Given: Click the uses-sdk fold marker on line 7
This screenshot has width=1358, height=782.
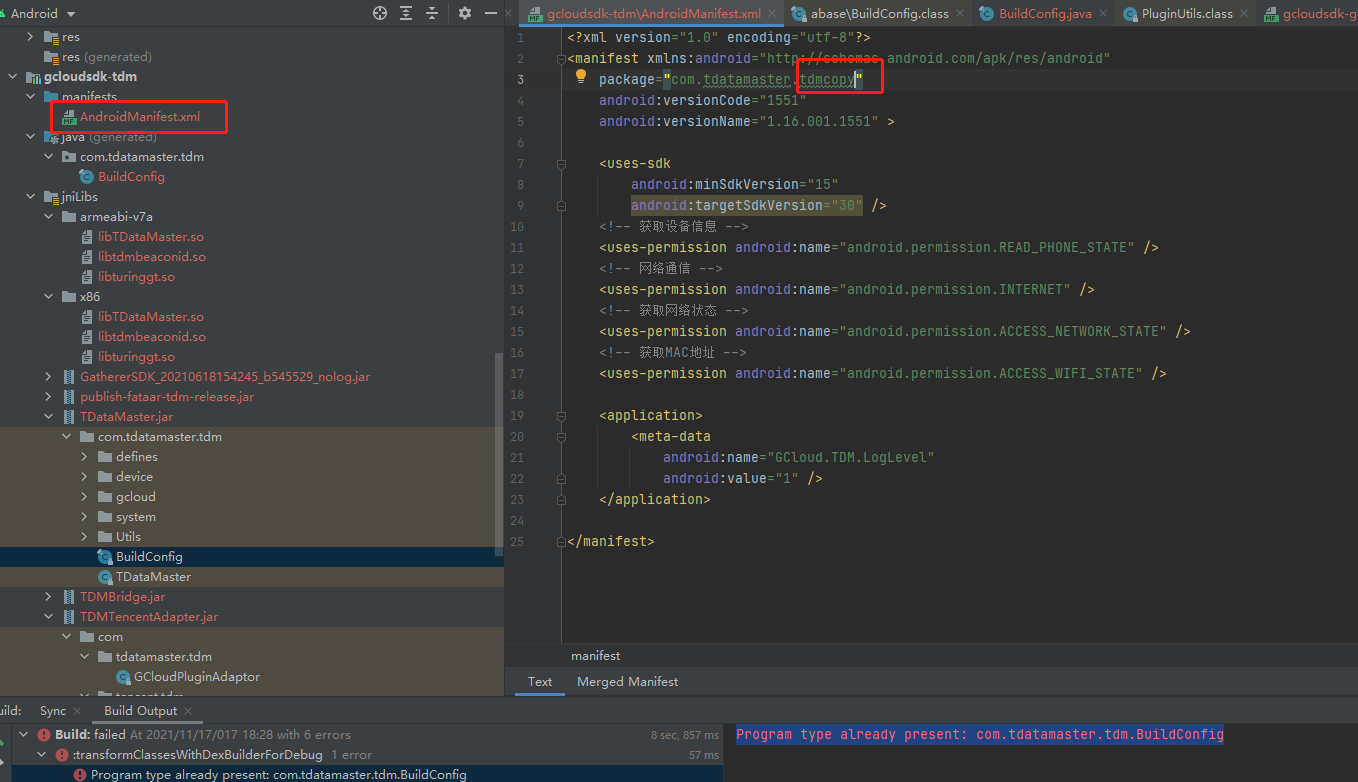Looking at the screenshot, I should coord(562,163).
